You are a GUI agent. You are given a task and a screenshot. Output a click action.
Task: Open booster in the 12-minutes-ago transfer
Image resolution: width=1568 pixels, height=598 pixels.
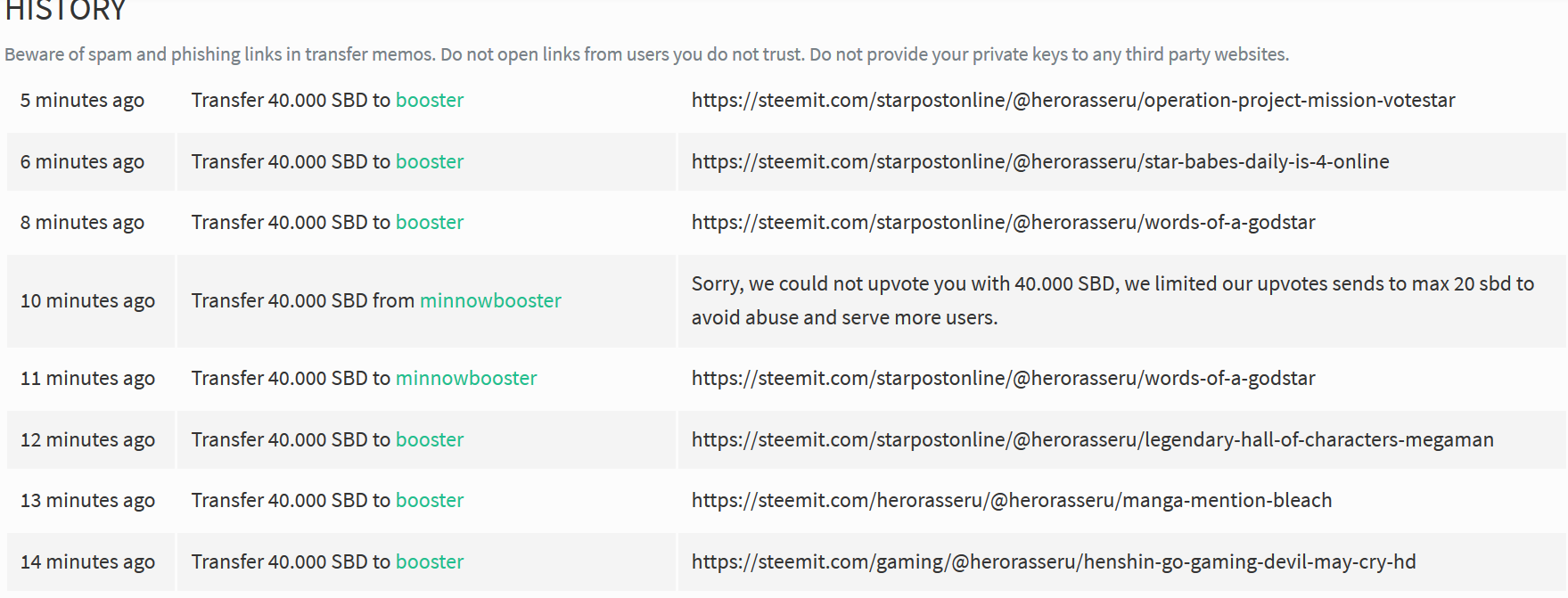430,439
